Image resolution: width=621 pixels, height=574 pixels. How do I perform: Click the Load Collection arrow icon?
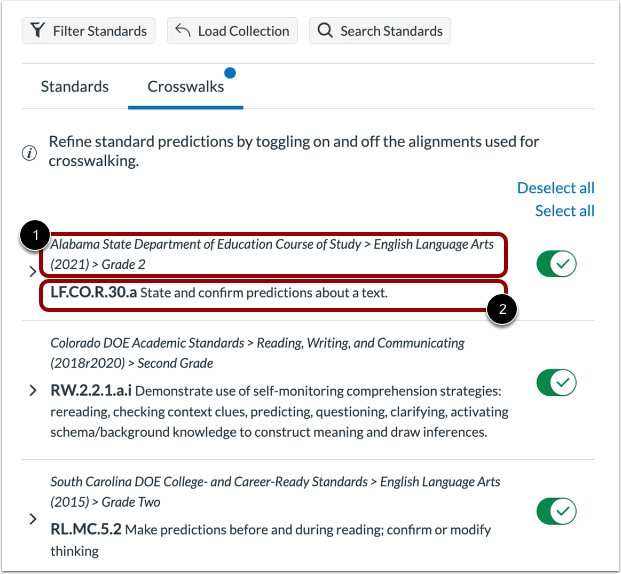click(183, 30)
